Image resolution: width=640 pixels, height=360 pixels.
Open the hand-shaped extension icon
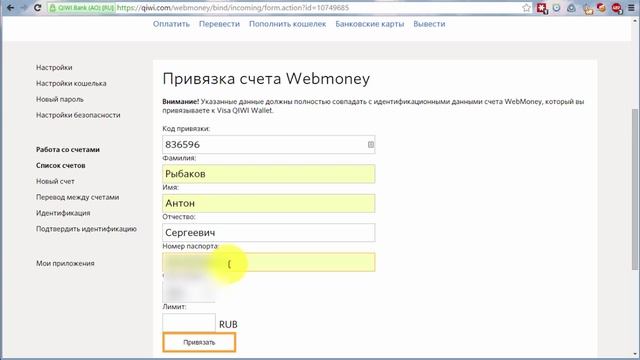click(587, 8)
